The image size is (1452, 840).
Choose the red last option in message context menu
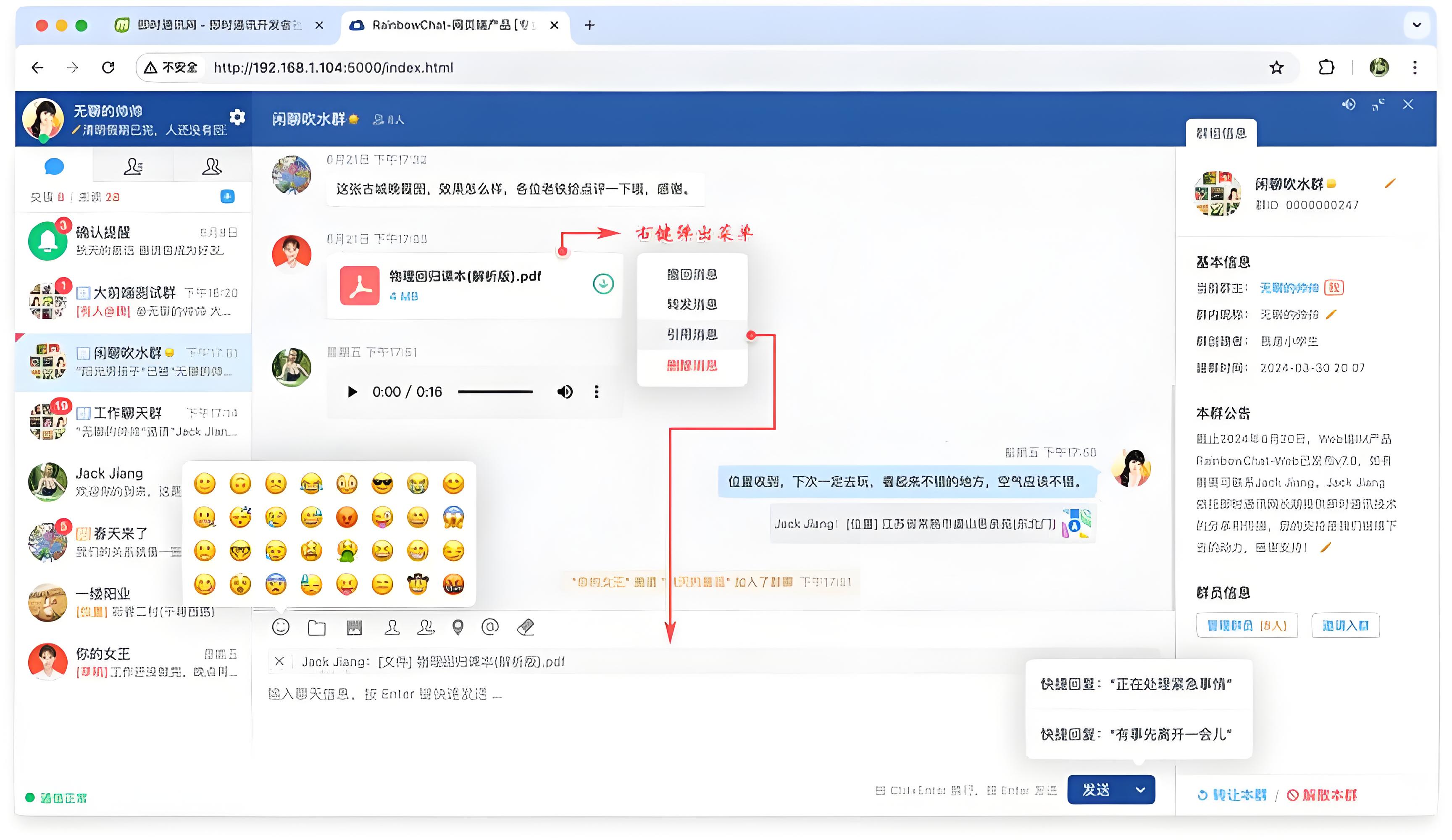692,365
